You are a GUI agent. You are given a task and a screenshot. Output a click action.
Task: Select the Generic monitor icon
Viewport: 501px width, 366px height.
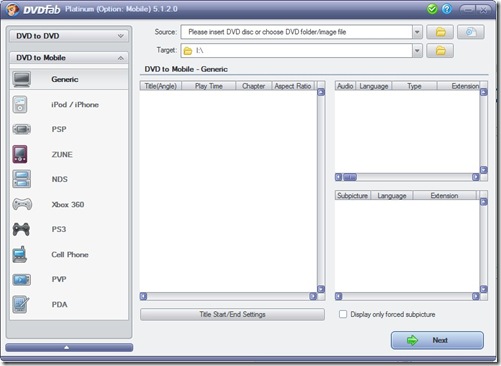click(x=22, y=79)
